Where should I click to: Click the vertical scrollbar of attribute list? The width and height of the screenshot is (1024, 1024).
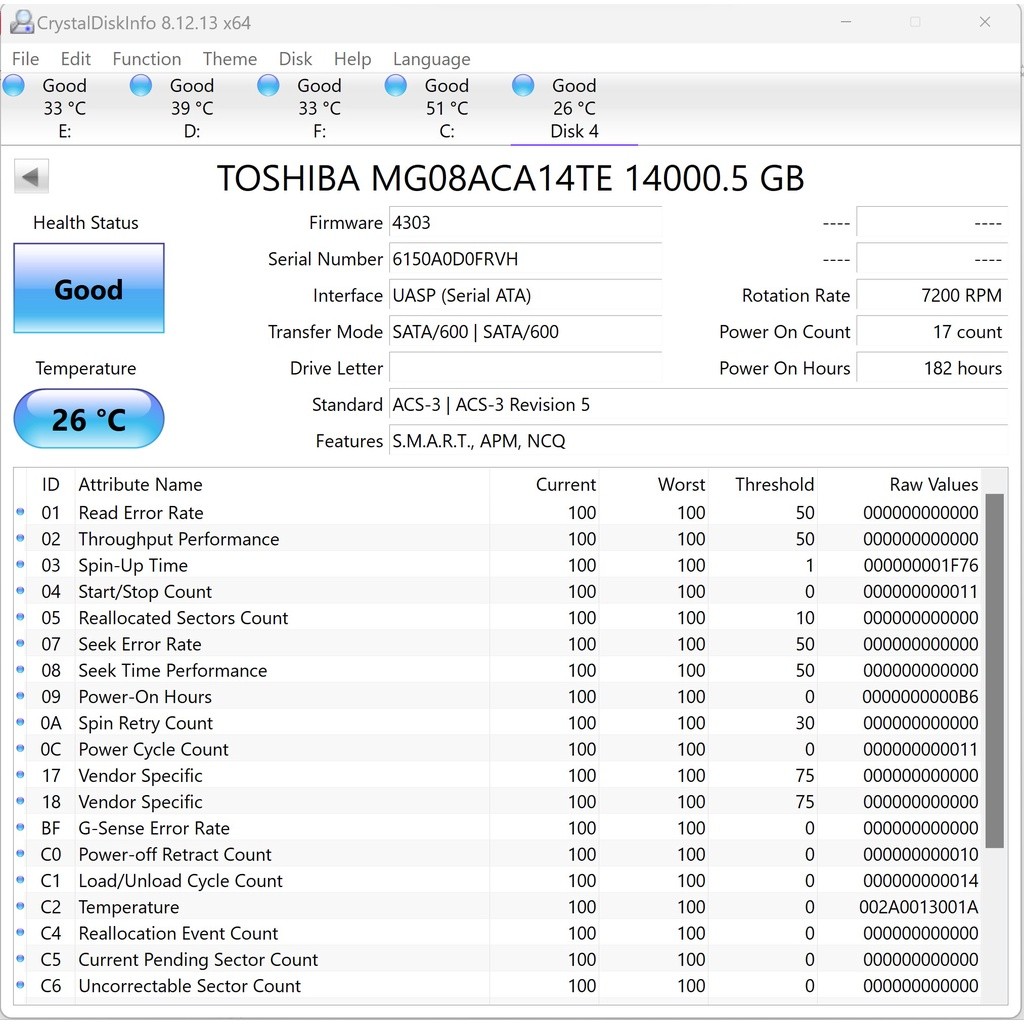click(x=995, y=671)
